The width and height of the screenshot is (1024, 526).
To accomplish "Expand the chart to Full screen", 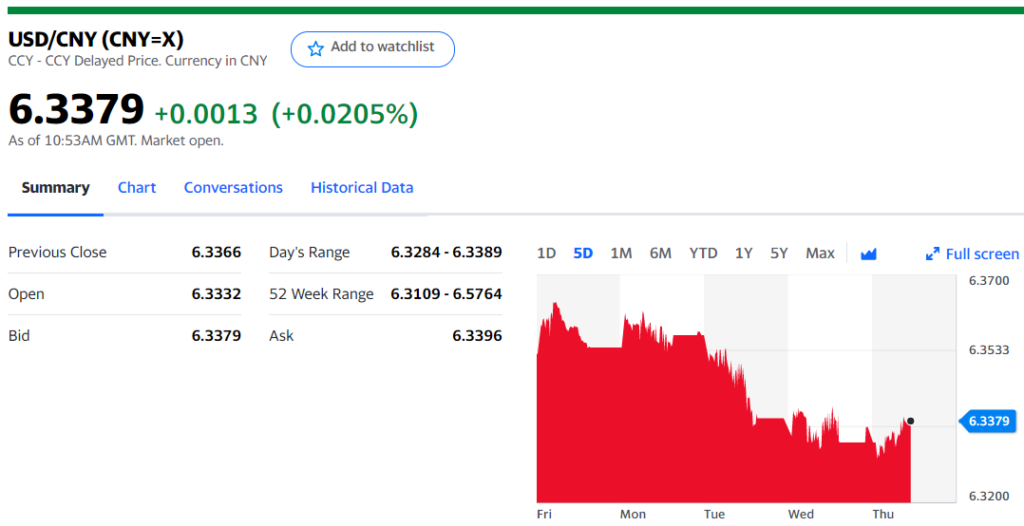I will click(x=972, y=254).
